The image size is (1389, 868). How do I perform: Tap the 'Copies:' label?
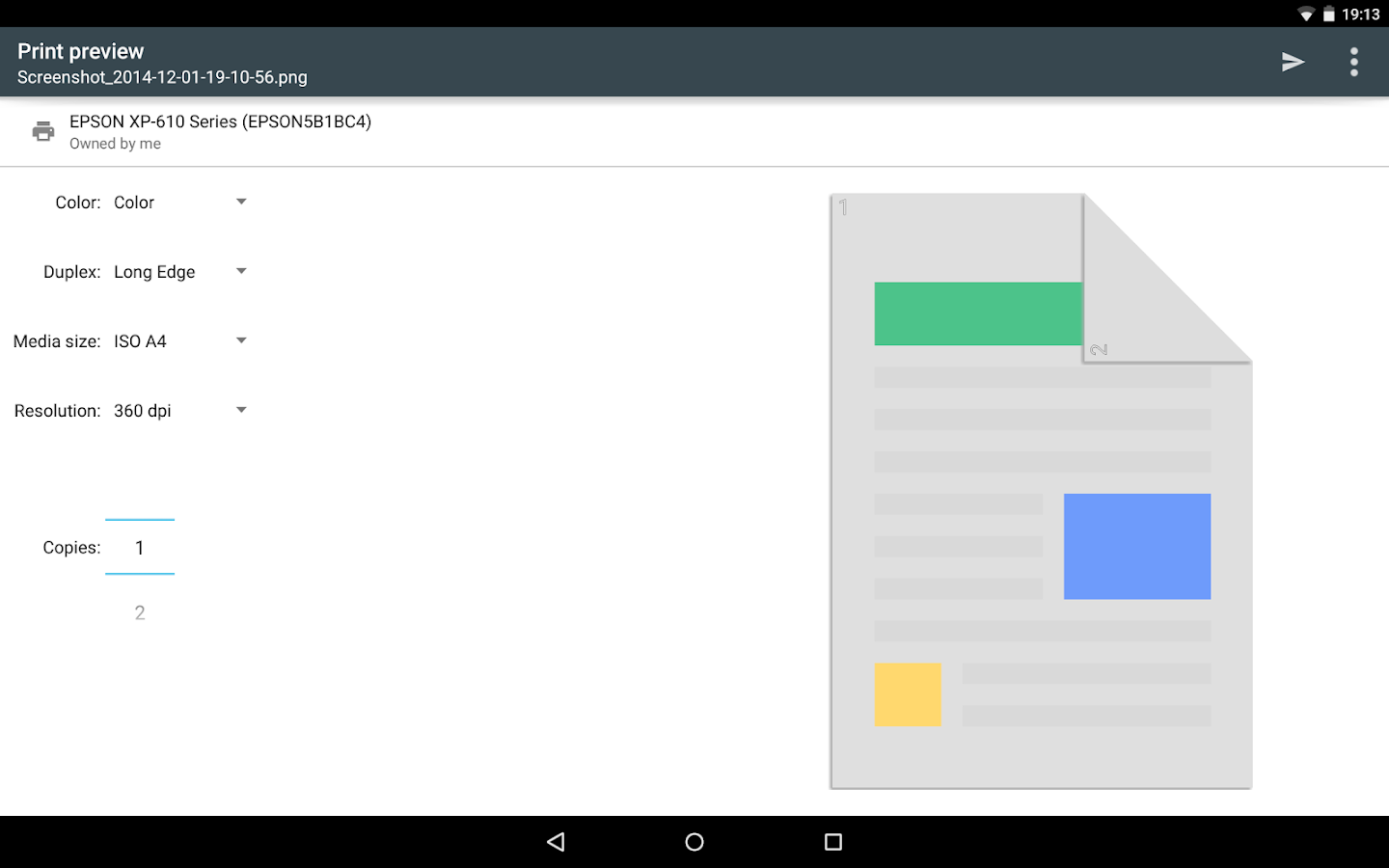[x=71, y=548]
